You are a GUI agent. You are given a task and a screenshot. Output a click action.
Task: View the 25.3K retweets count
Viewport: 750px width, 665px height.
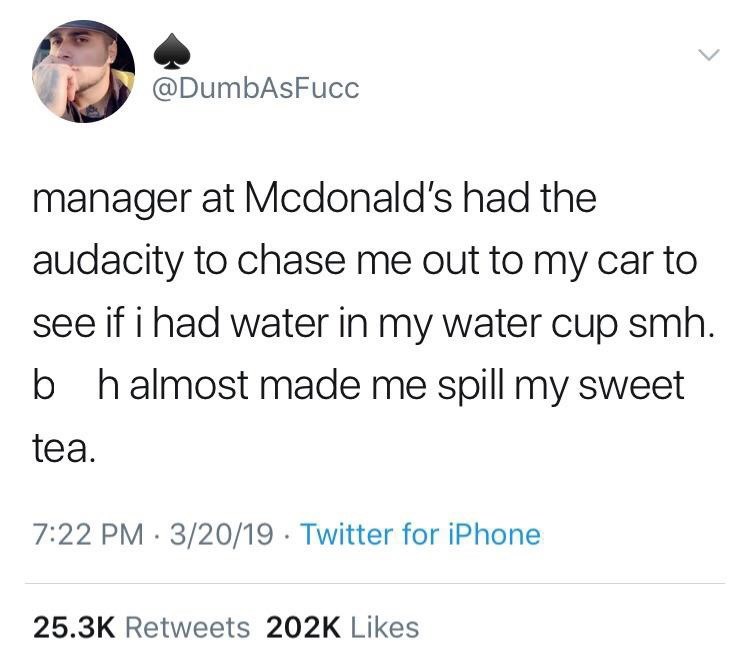pos(74,628)
